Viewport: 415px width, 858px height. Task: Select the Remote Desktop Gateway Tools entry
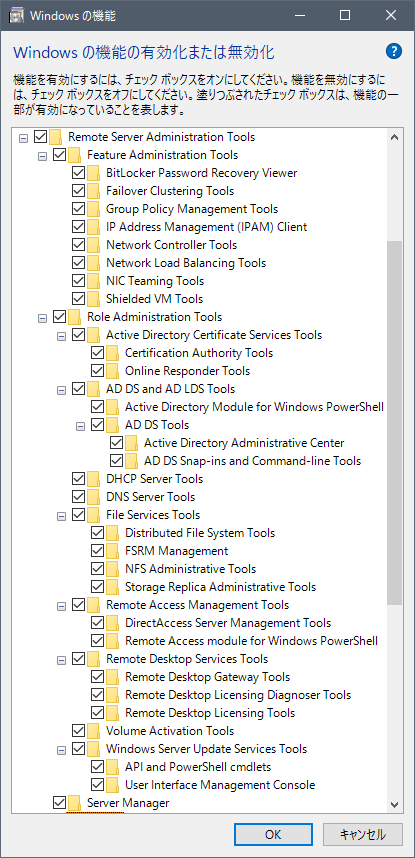208,677
